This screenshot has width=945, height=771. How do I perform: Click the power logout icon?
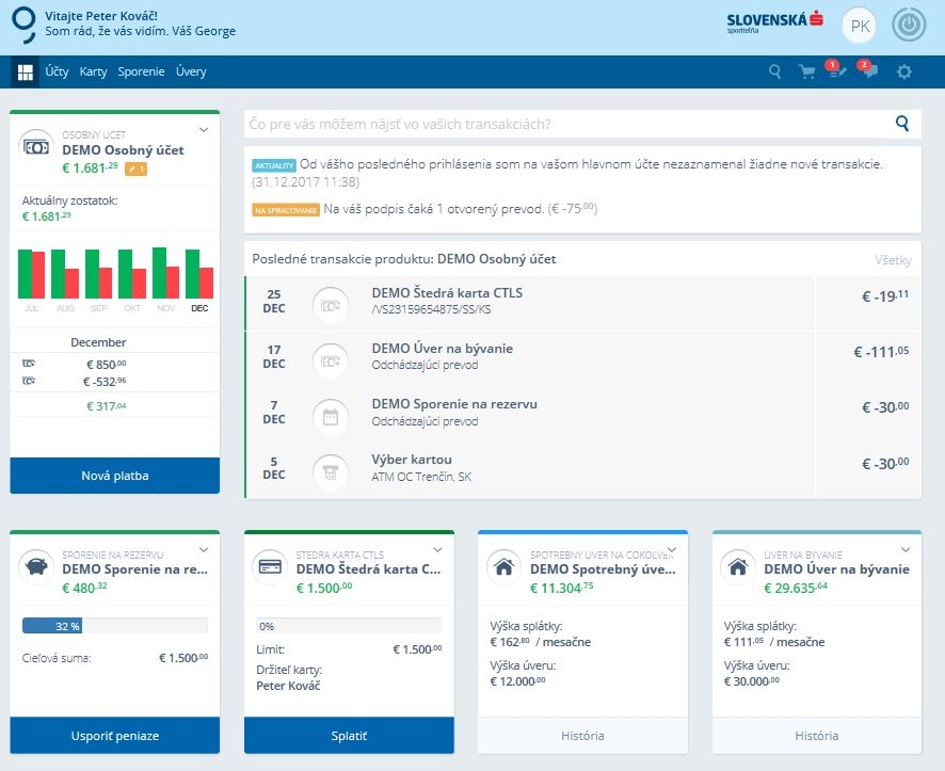coord(909,26)
